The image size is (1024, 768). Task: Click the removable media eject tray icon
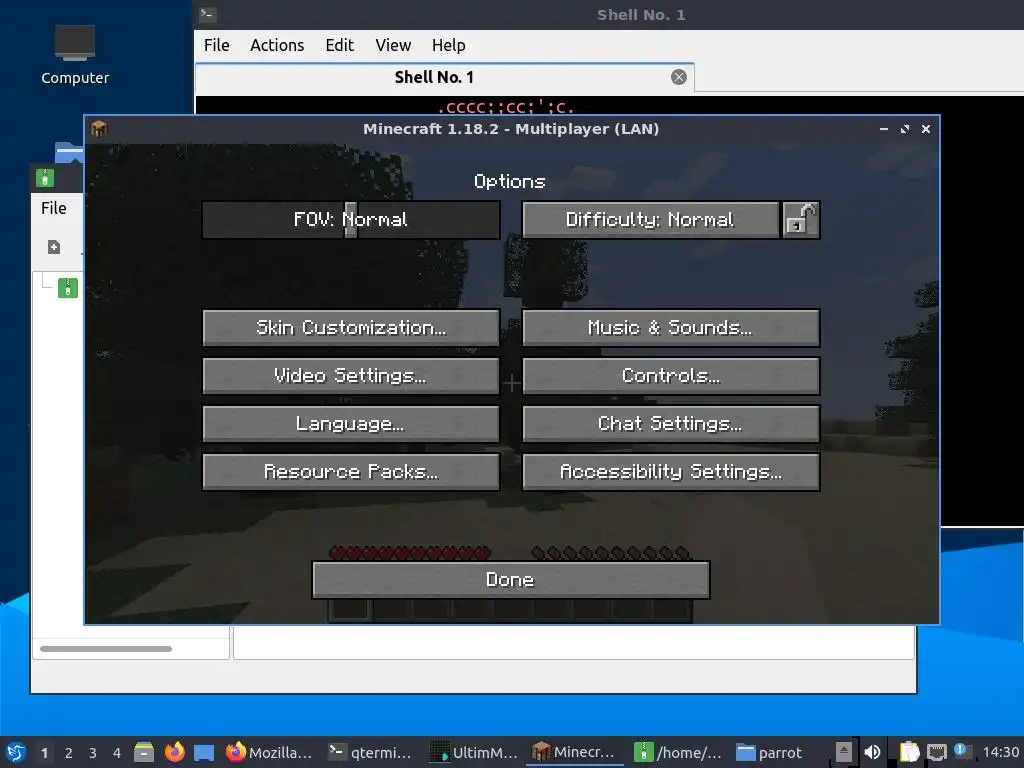pos(844,752)
